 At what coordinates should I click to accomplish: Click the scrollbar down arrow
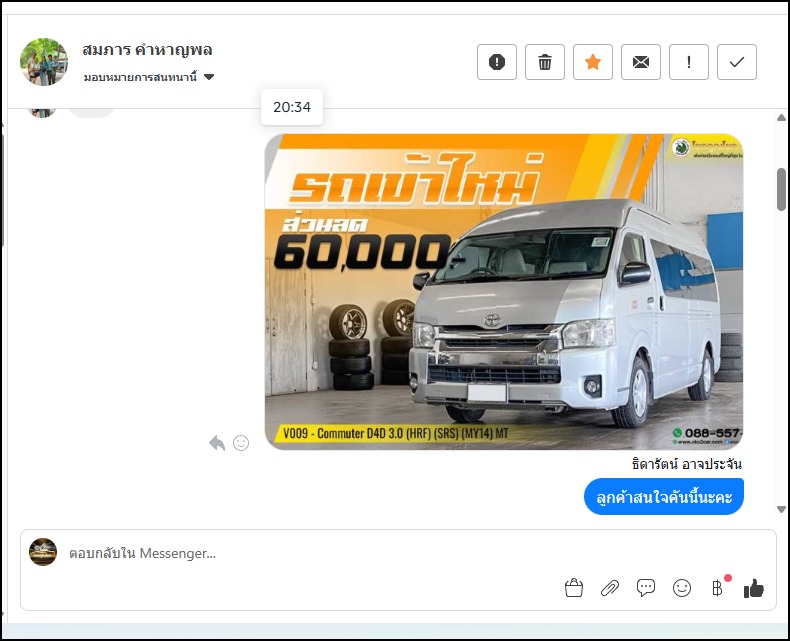point(781,509)
